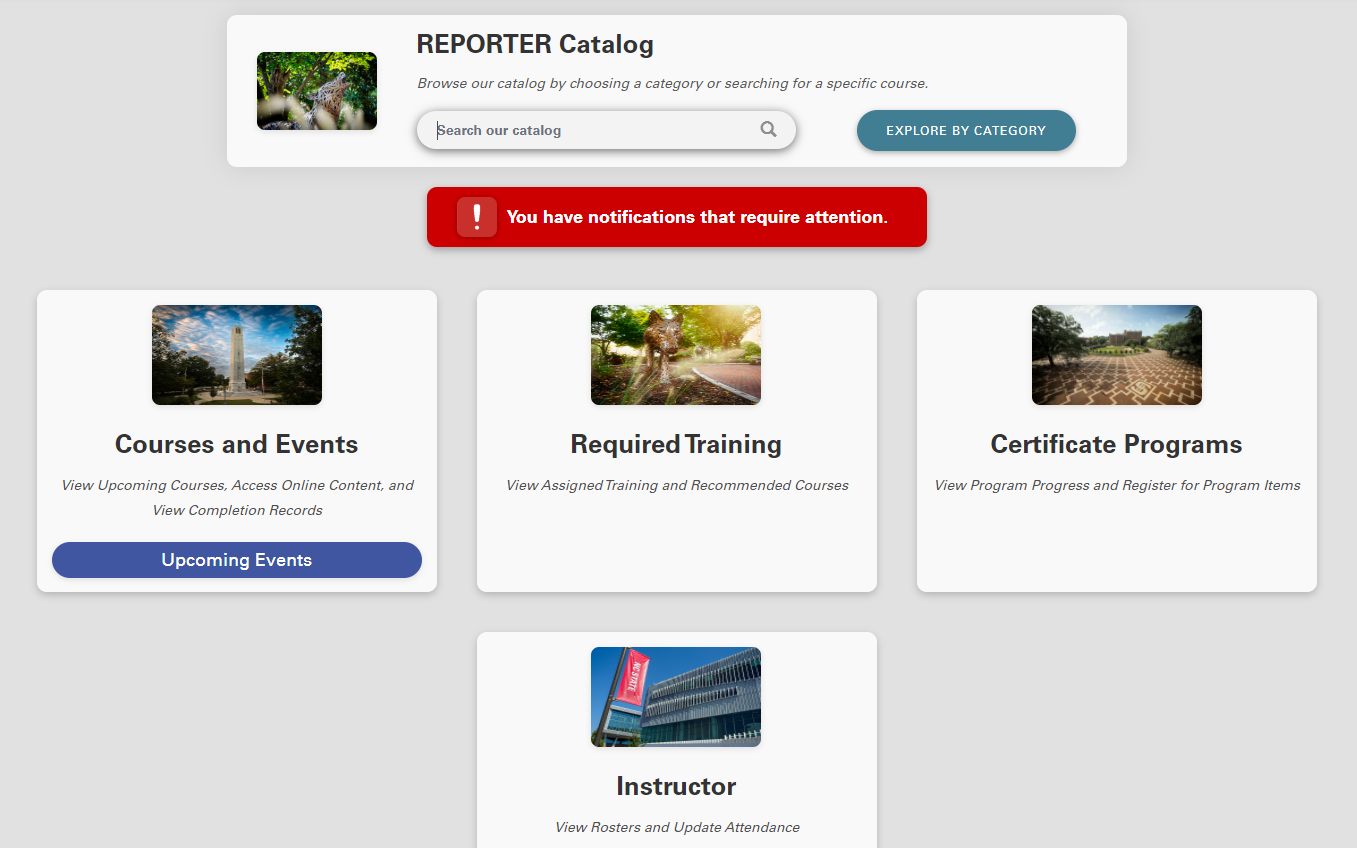Open the notifications requiring attention banner

(x=677, y=217)
